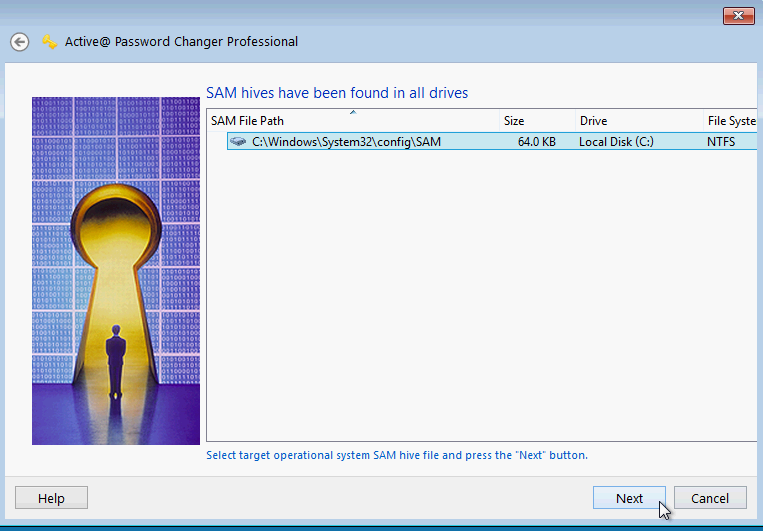Sort by File System column header

pyautogui.click(x=730, y=120)
